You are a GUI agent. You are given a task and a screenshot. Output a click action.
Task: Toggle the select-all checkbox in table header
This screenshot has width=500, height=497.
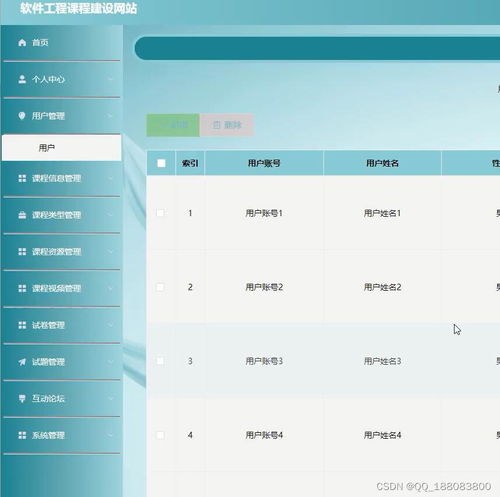point(161,163)
